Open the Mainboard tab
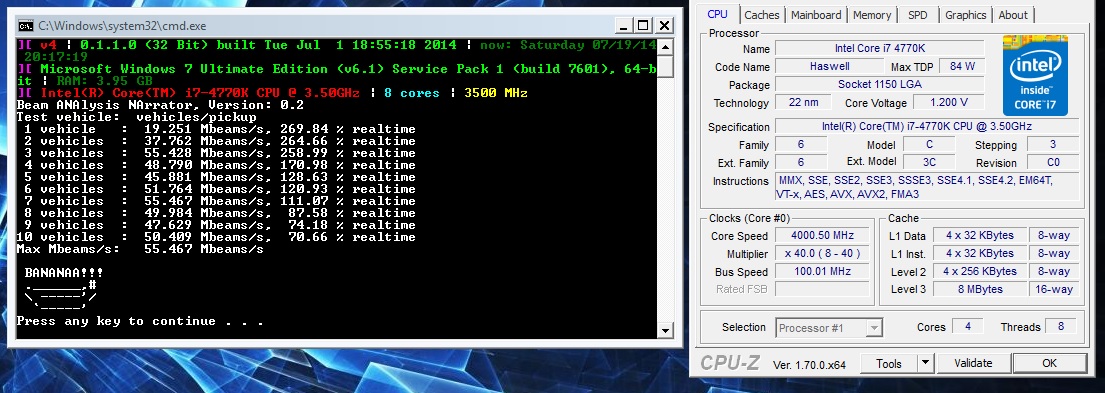The width and height of the screenshot is (1105, 393). [816, 15]
